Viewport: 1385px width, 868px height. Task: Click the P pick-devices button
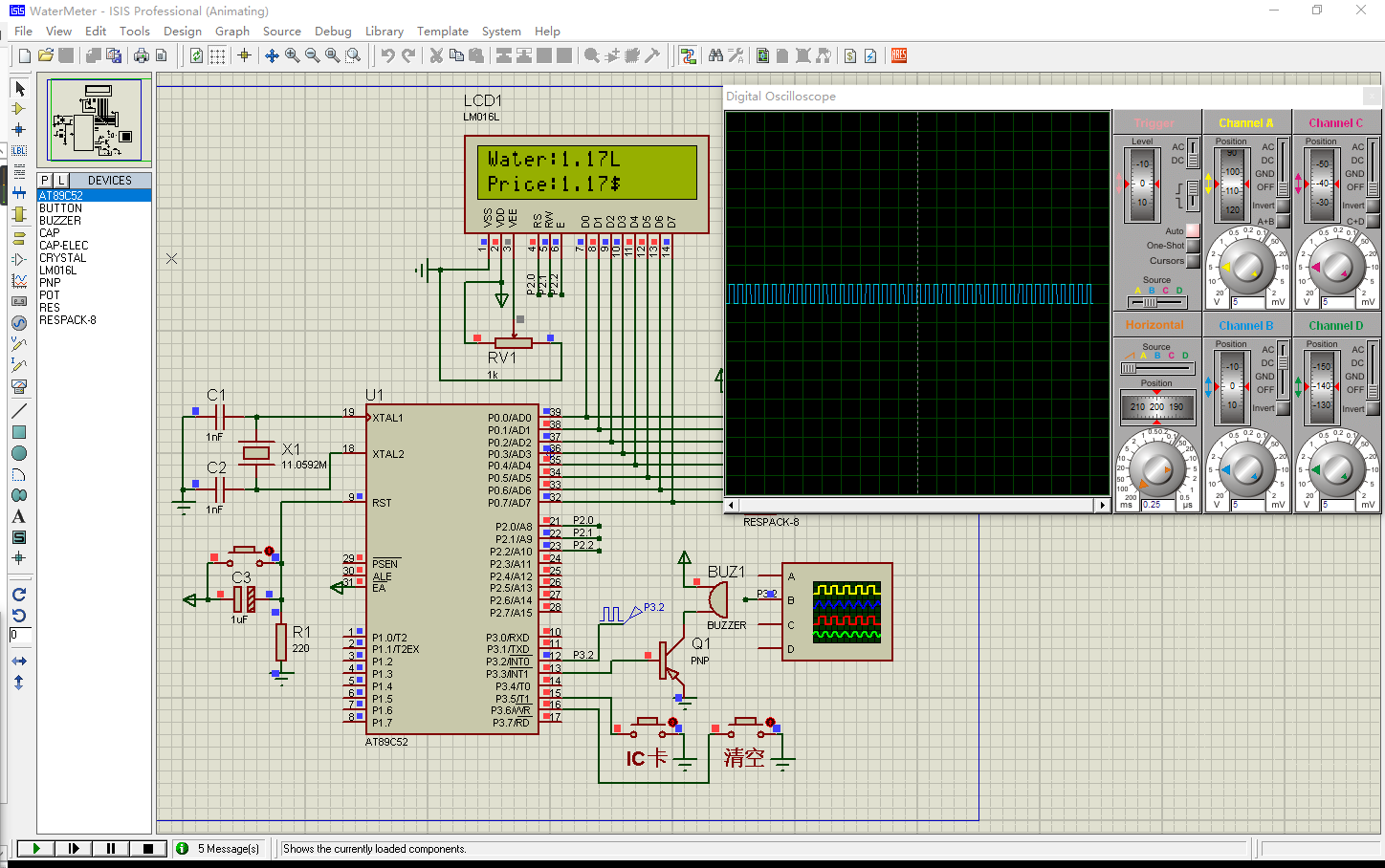coord(45,180)
